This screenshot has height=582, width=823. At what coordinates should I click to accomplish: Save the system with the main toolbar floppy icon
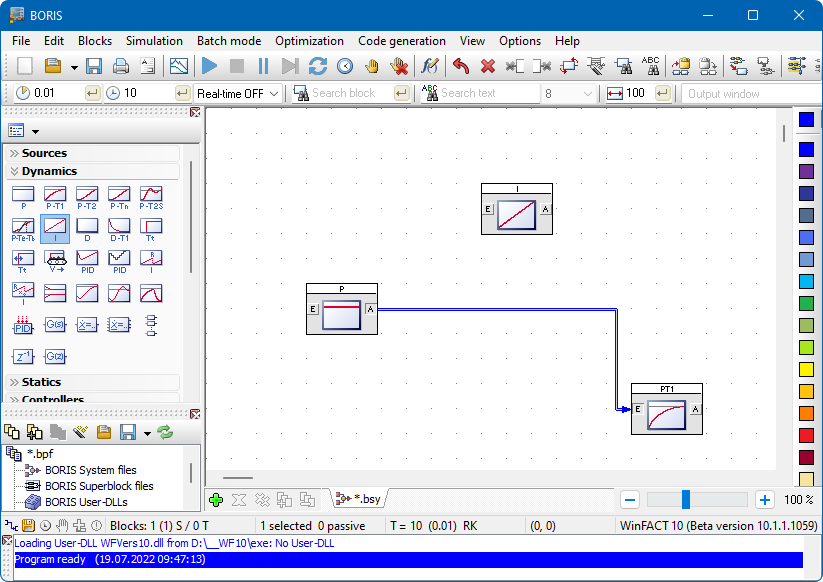[x=94, y=66]
